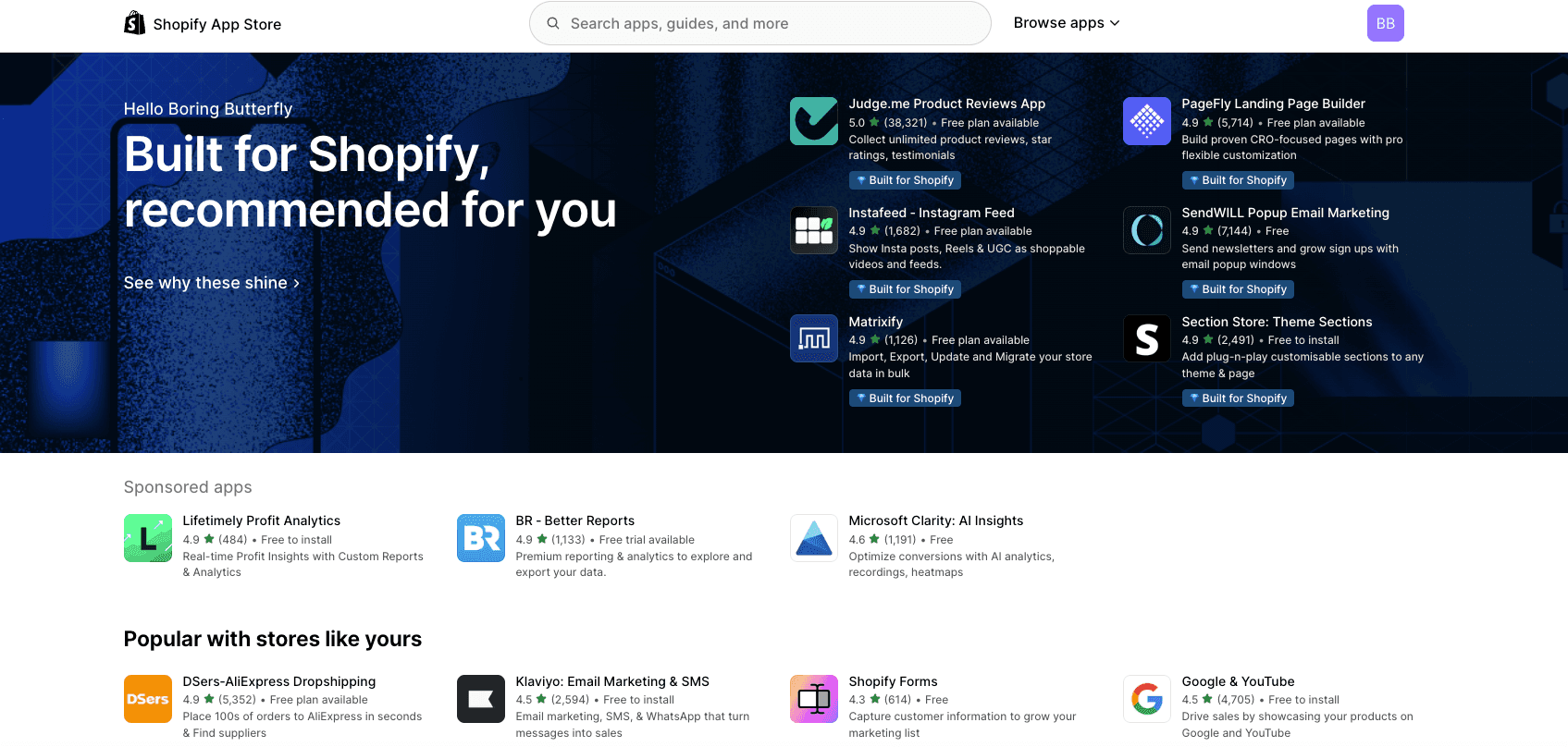Open Section Store: Theme Sections title
Image resolution: width=1568 pixels, height=747 pixels.
coord(1277,322)
